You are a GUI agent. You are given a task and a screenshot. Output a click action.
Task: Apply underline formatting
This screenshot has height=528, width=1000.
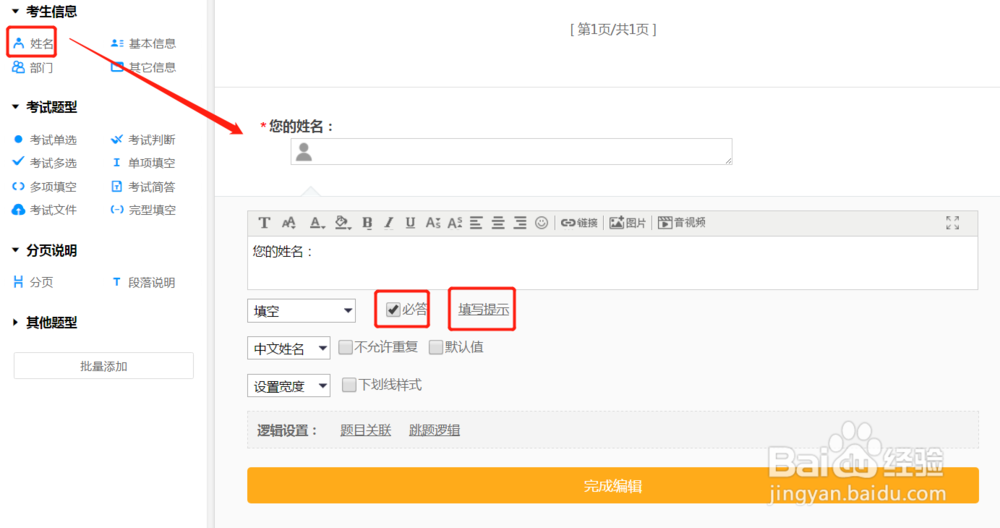point(411,223)
